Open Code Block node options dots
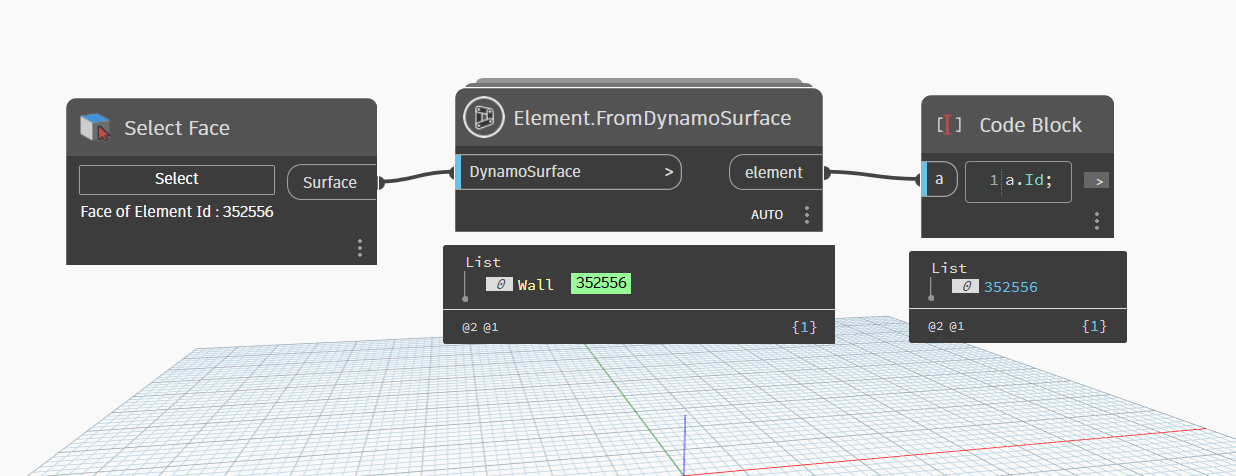Screen dimensions: 1236x476 [1097, 221]
